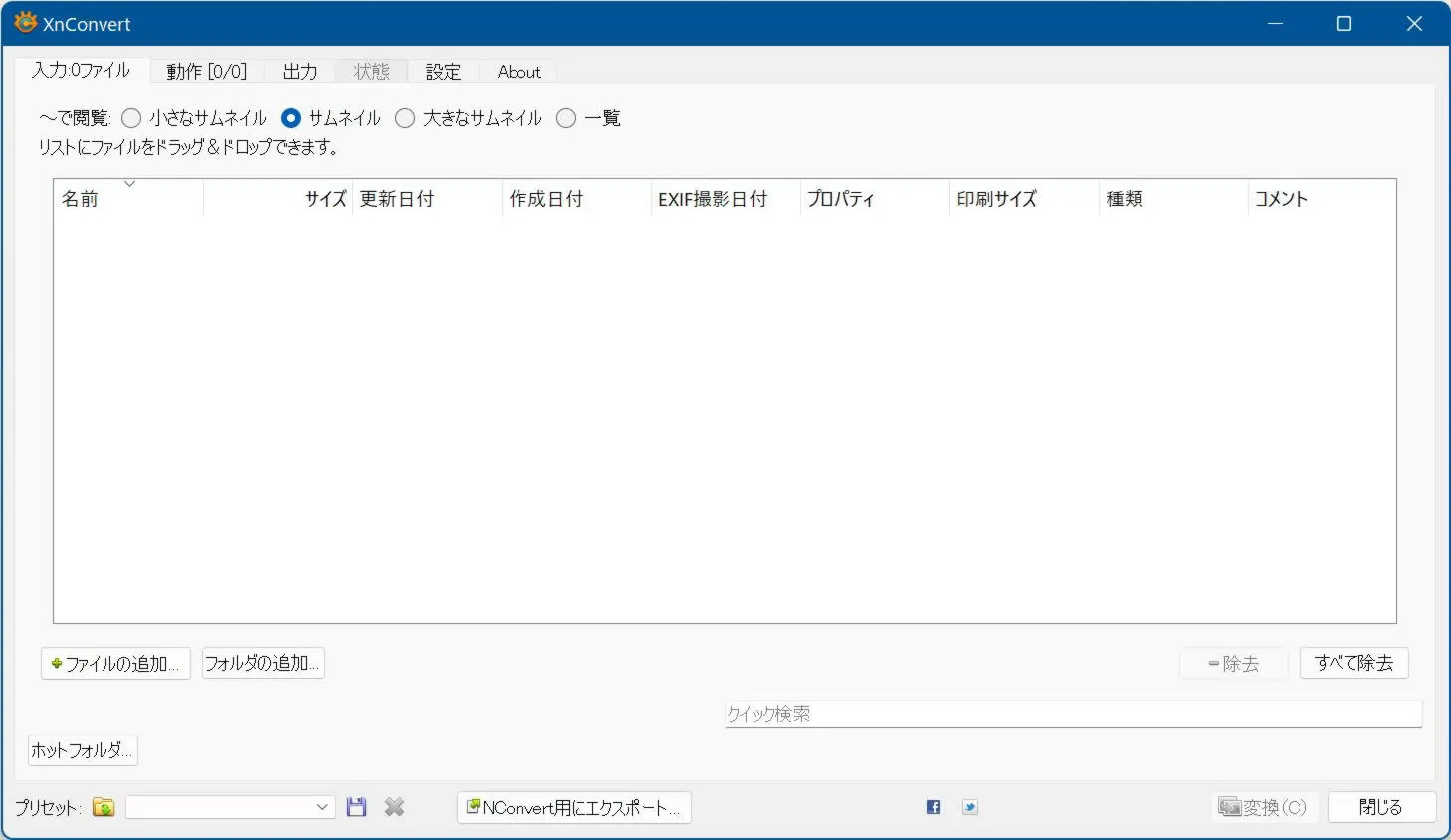1451x840 pixels.
Task: Sort by EXIF撮影日付 column header
Action: coord(726,198)
